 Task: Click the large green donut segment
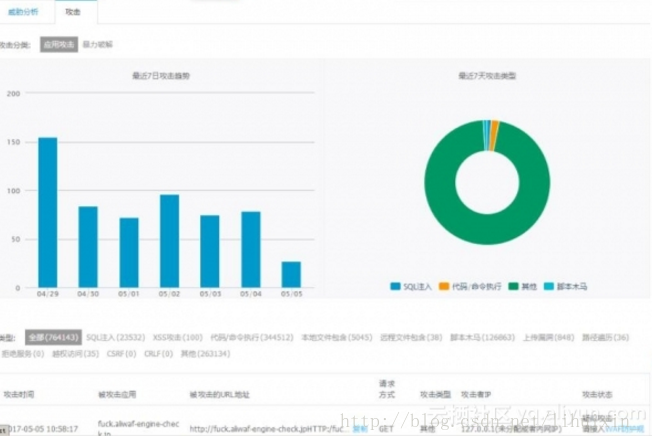pyautogui.click(x=487, y=229)
